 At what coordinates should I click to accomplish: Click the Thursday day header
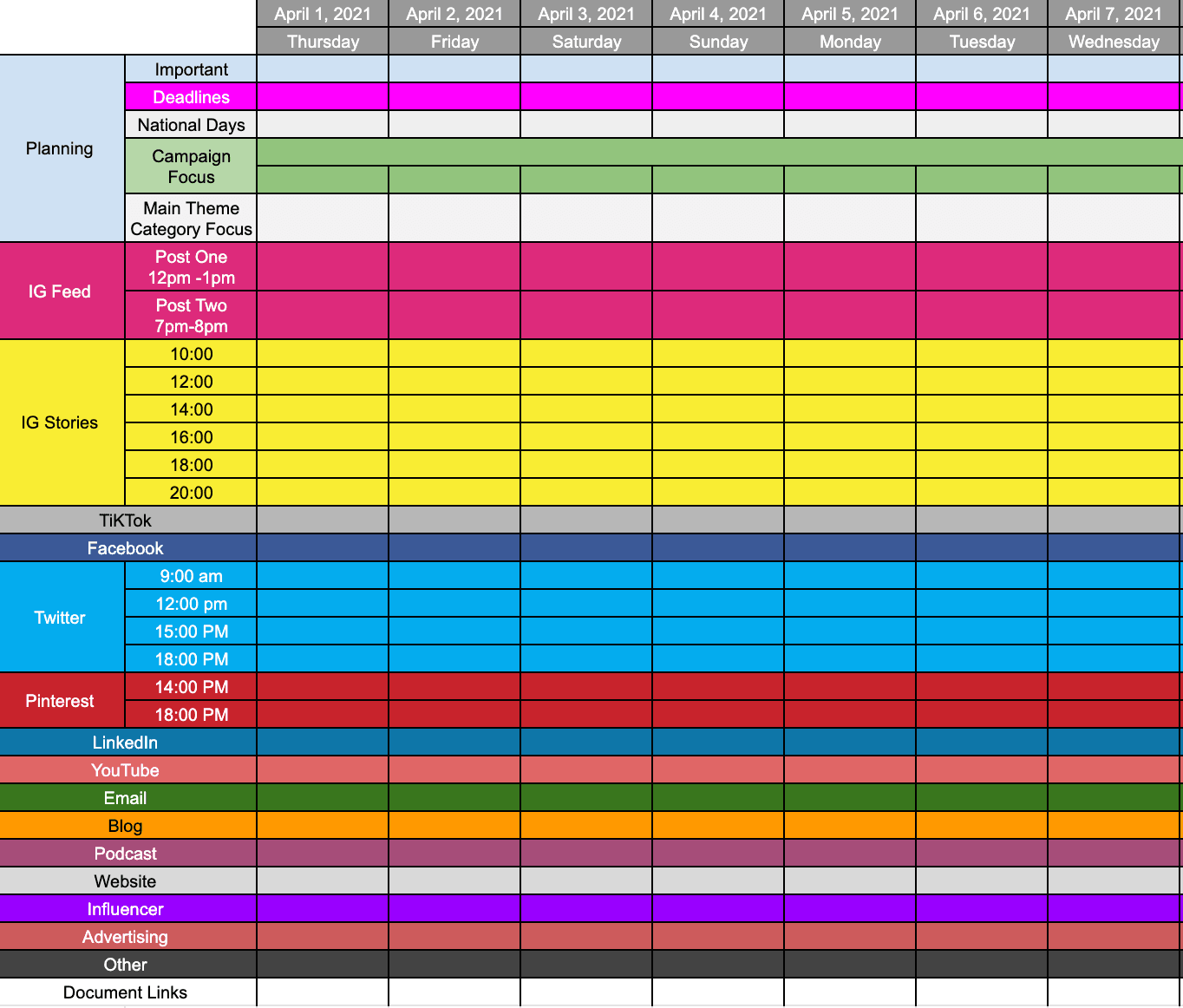click(323, 41)
